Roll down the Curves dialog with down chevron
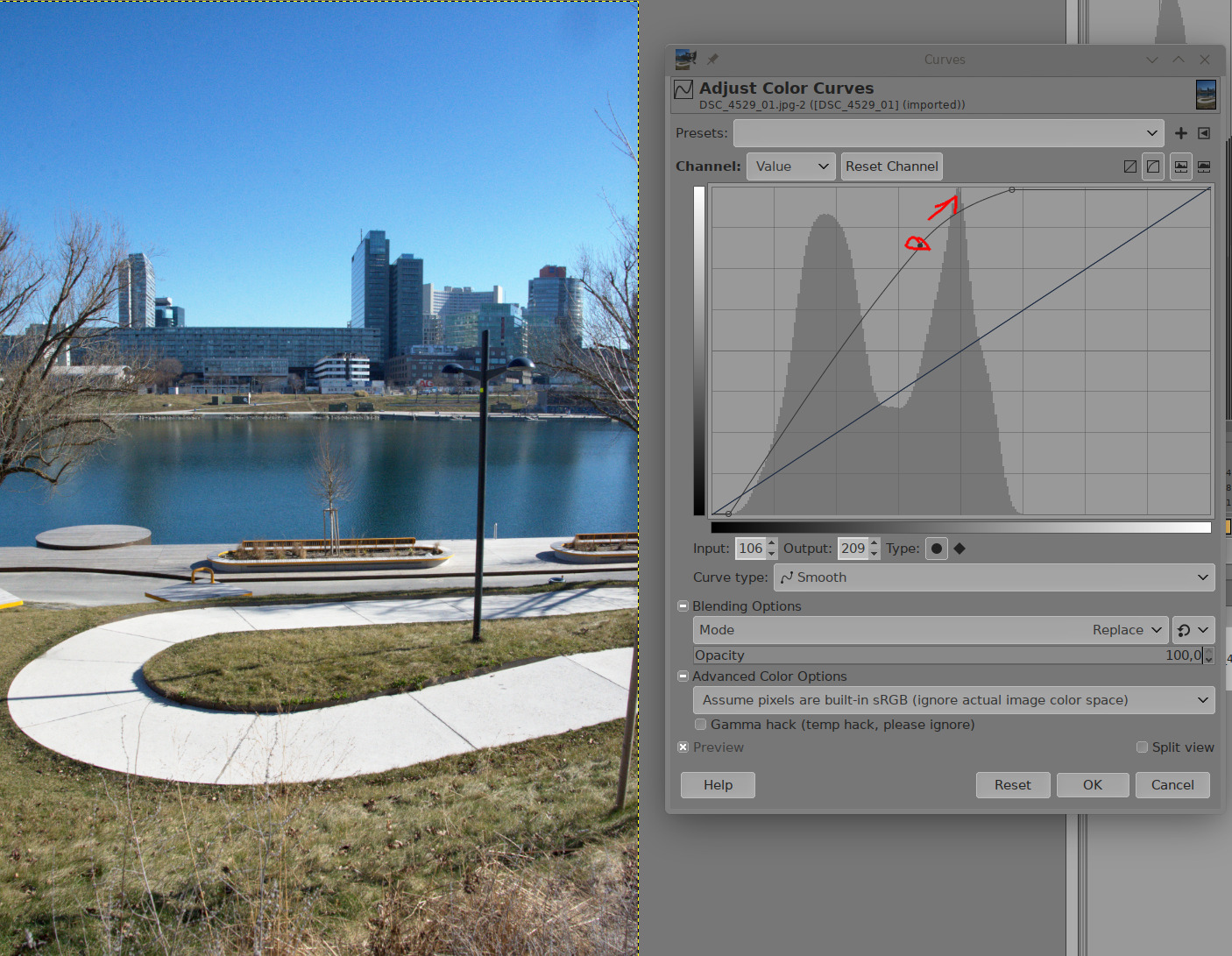Screen dimensions: 1232x956 coord(1152,60)
